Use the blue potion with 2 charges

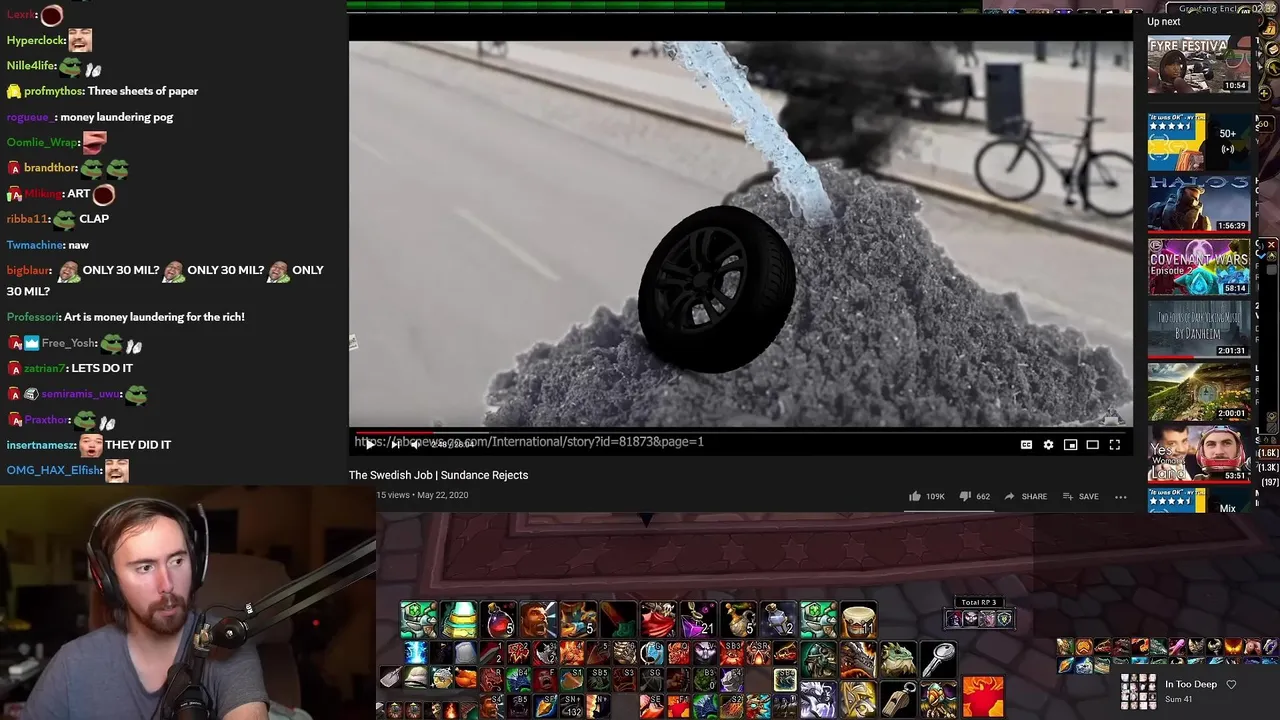779,620
